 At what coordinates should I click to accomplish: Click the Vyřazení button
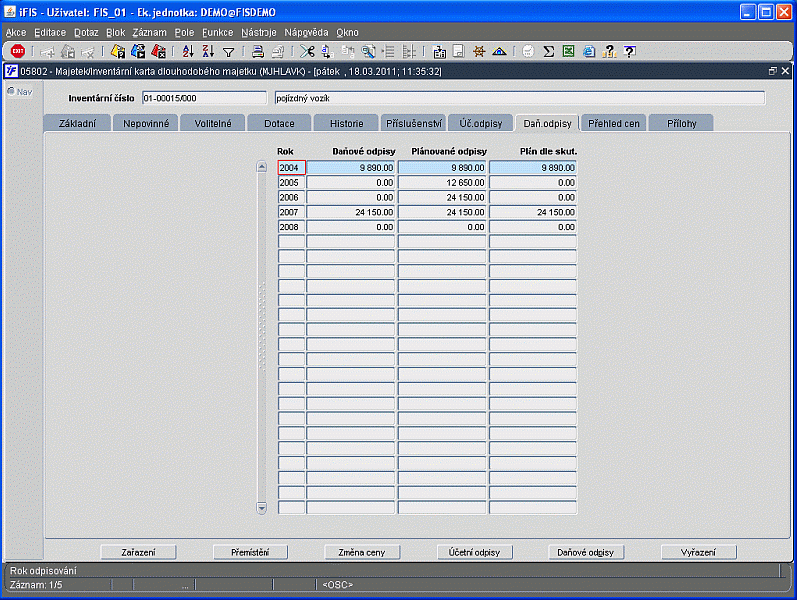(x=698, y=552)
